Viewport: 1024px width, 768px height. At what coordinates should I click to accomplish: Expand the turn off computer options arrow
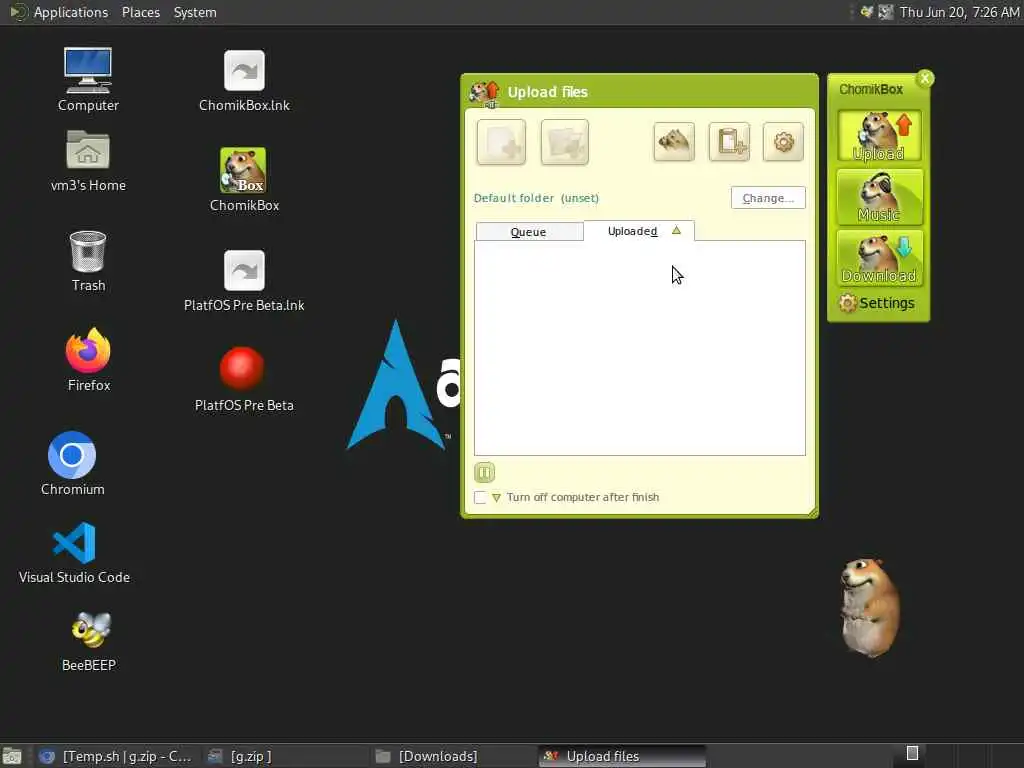[x=496, y=498]
